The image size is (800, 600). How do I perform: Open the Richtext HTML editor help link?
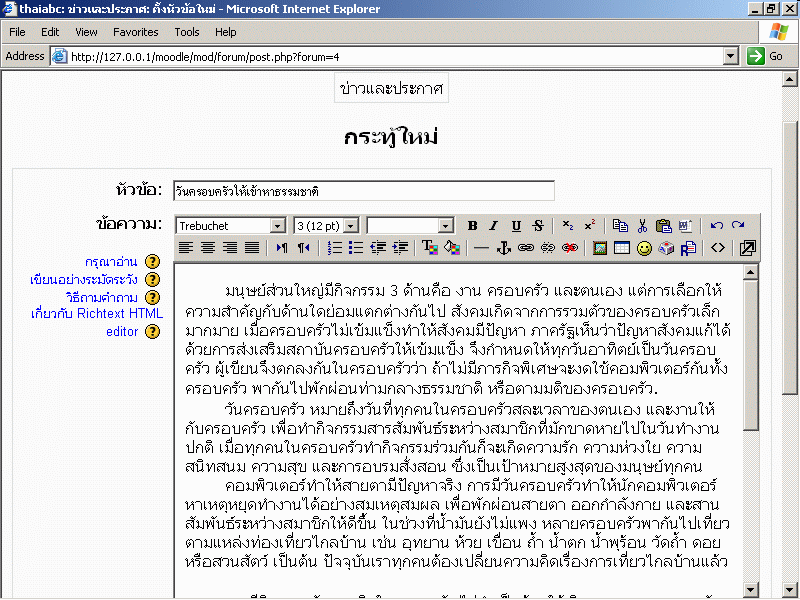pyautogui.click(x=96, y=322)
